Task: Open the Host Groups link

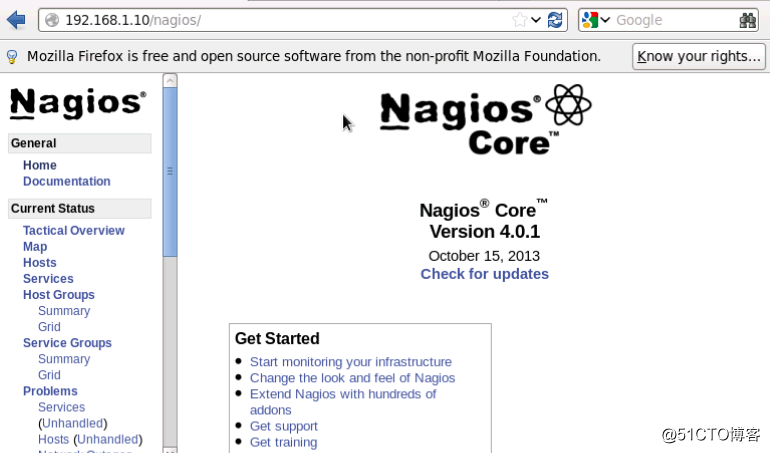Action: [x=59, y=295]
